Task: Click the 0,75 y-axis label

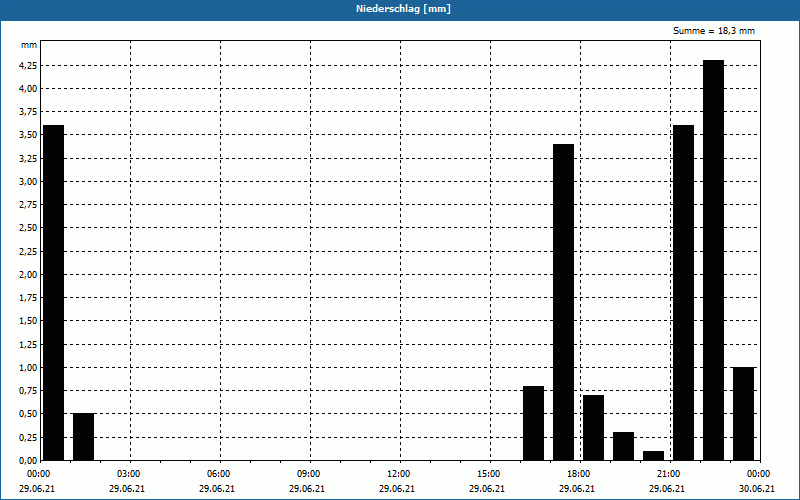Action: pyautogui.click(x=28, y=391)
